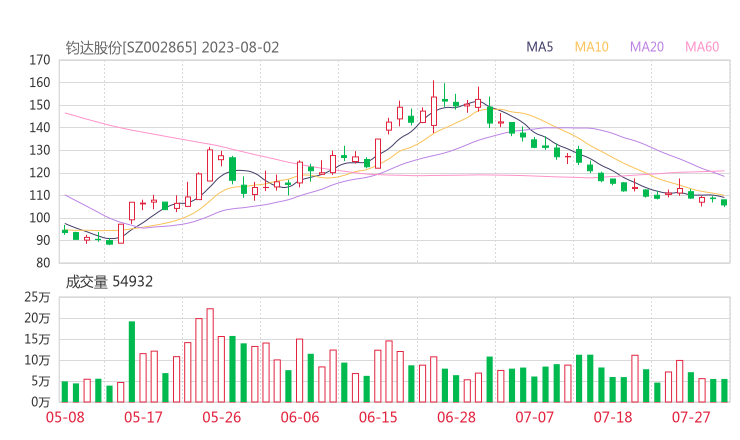Click the tall green volume bar near 05-17
The width and height of the screenshot is (740, 440).
point(132,362)
